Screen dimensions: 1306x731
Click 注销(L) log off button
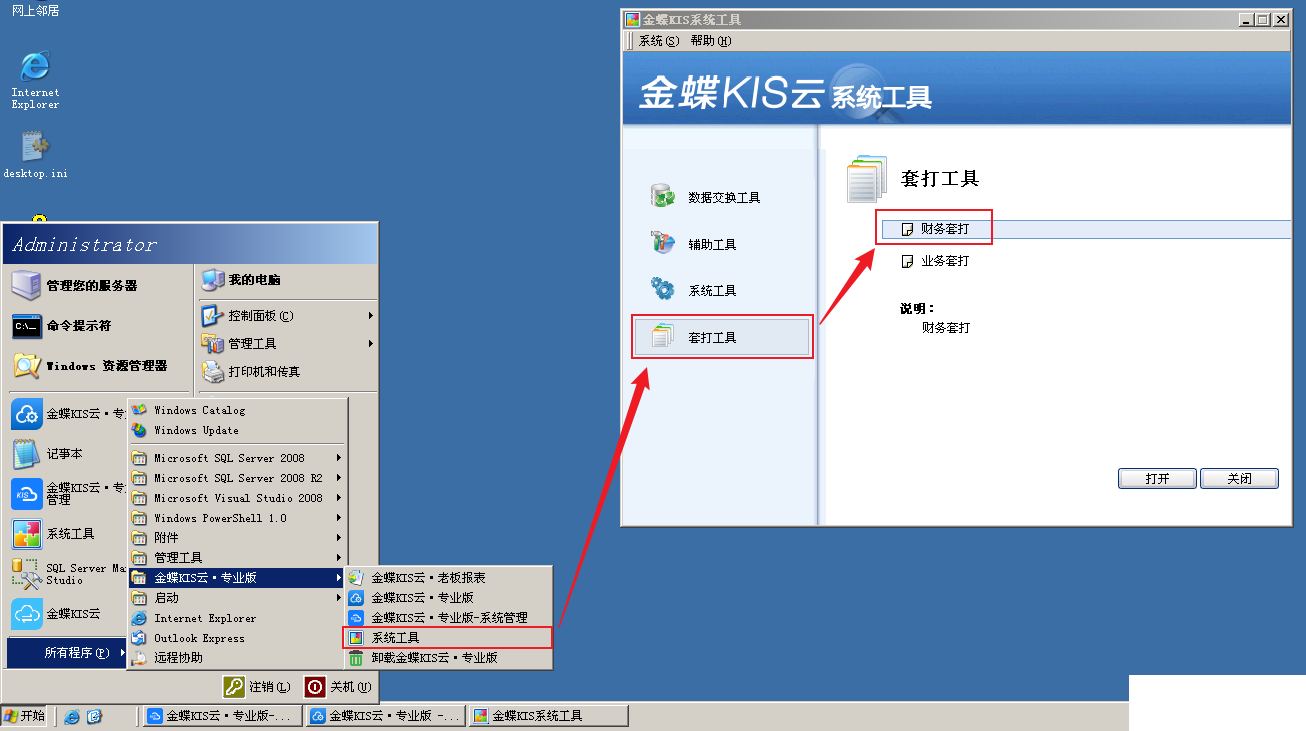[258, 687]
